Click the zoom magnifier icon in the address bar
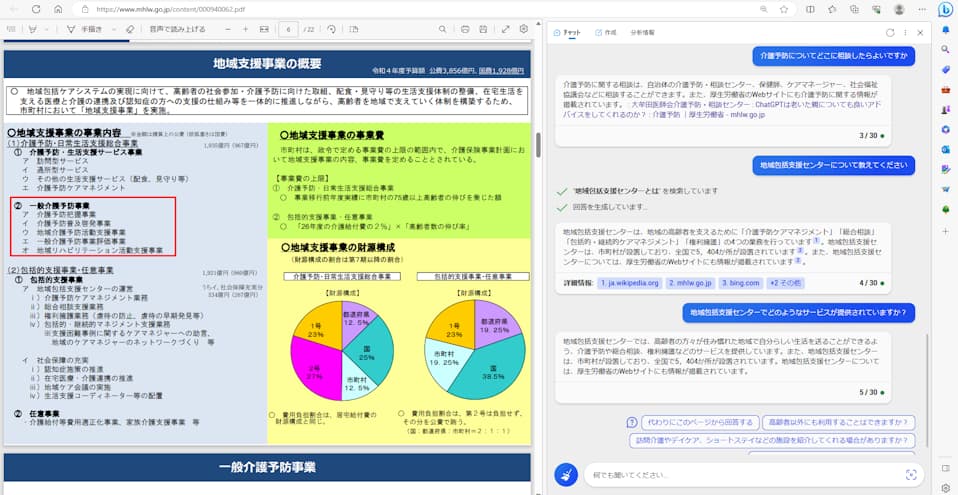The width and height of the screenshot is (958, 495). coord(764,9)
